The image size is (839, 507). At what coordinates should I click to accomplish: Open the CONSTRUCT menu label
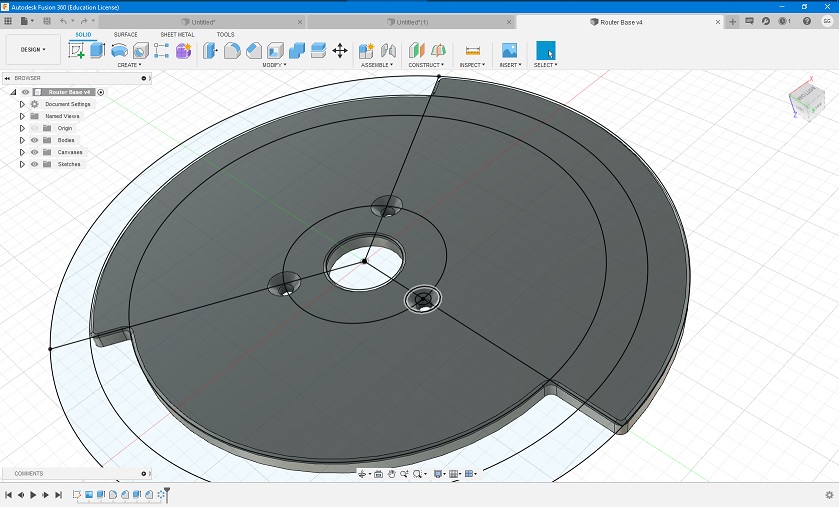pos(425,65)
